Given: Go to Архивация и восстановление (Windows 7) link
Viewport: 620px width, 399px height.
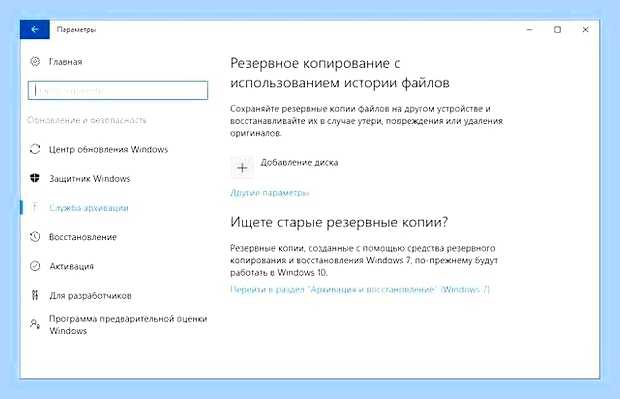Looking at the screenshot, I should coord(360,289).
